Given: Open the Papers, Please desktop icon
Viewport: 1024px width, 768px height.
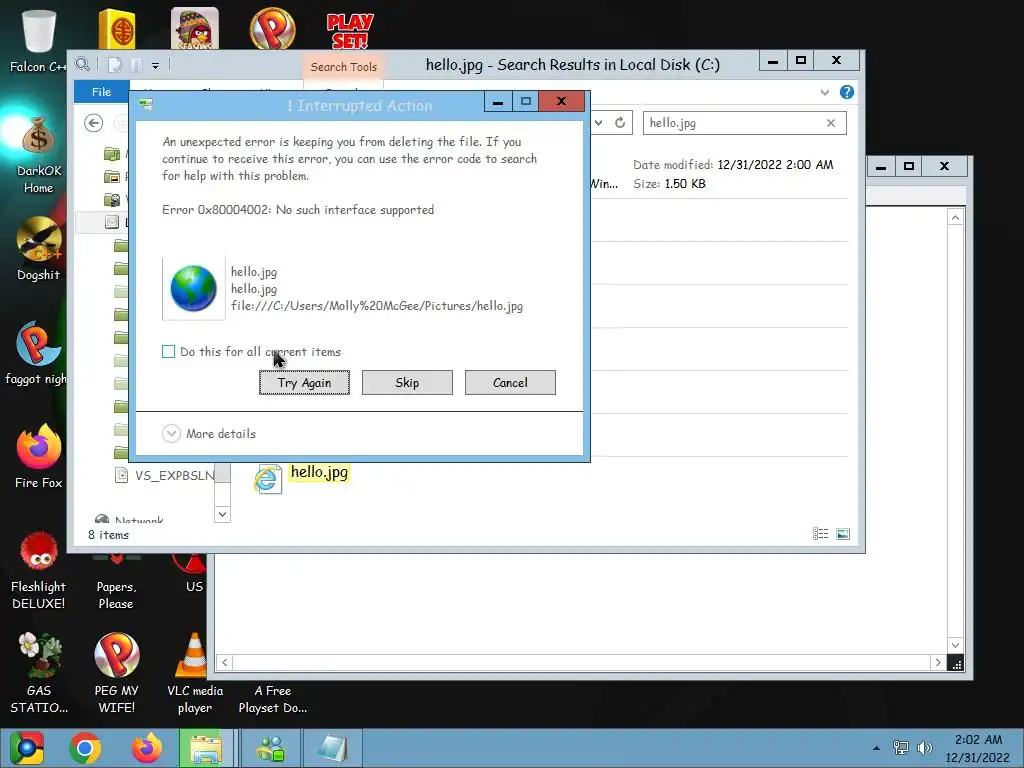Looking at the screenshot, I should (116, 581).
